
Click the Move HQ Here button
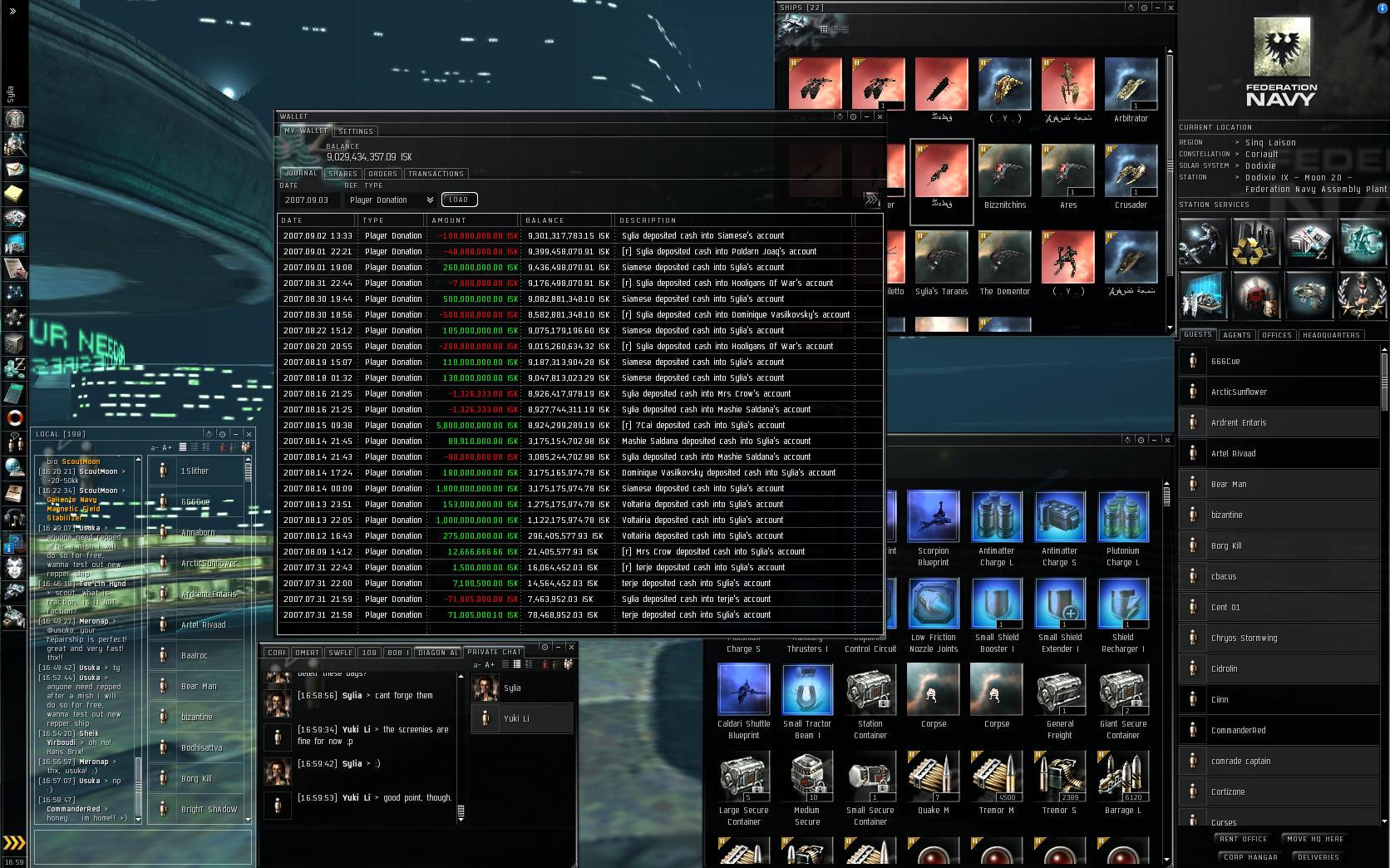coord(1315,839)
